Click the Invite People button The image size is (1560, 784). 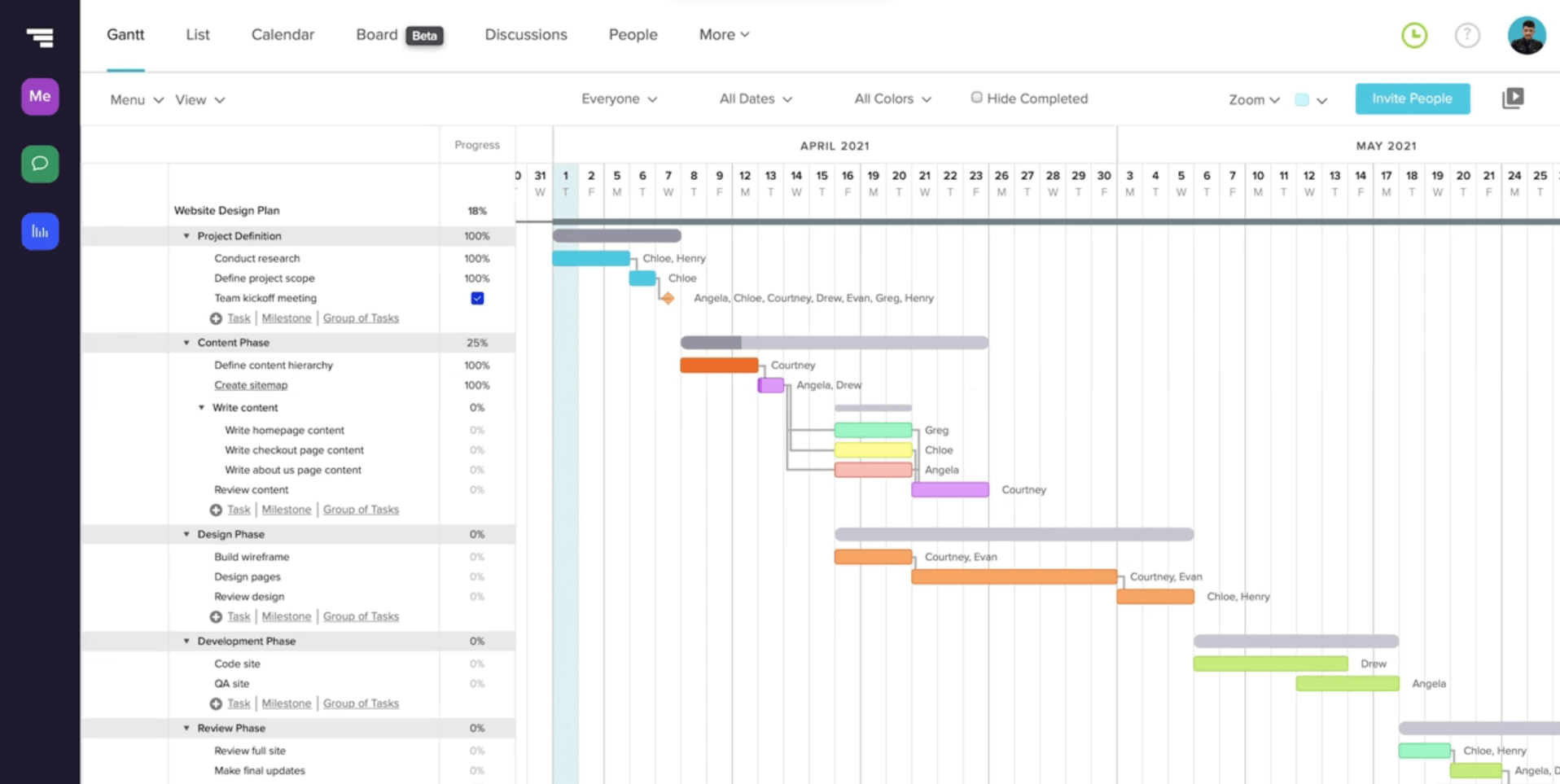(1412, 99)
